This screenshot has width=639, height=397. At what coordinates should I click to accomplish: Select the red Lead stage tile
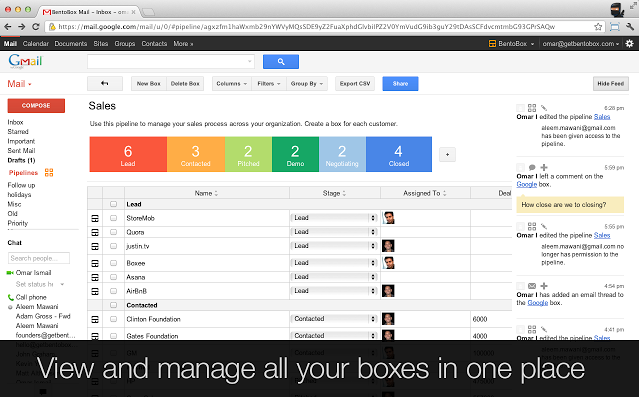click(128, 154)
